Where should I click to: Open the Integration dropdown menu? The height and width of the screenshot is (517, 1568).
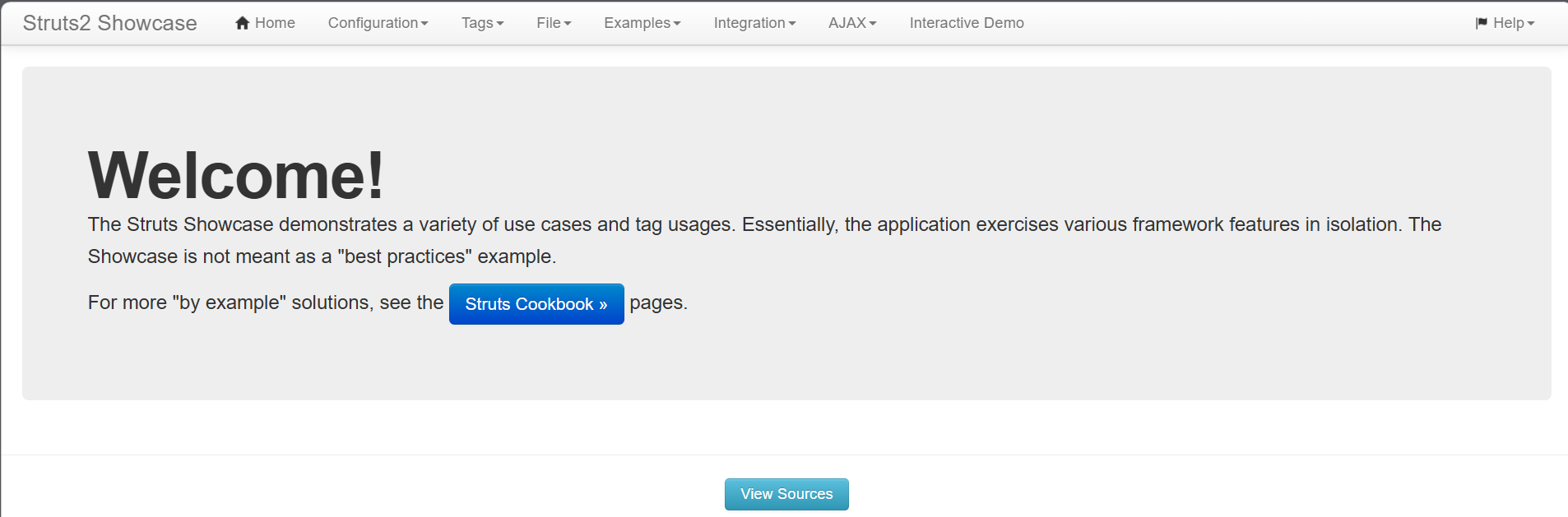pos(754,23)
